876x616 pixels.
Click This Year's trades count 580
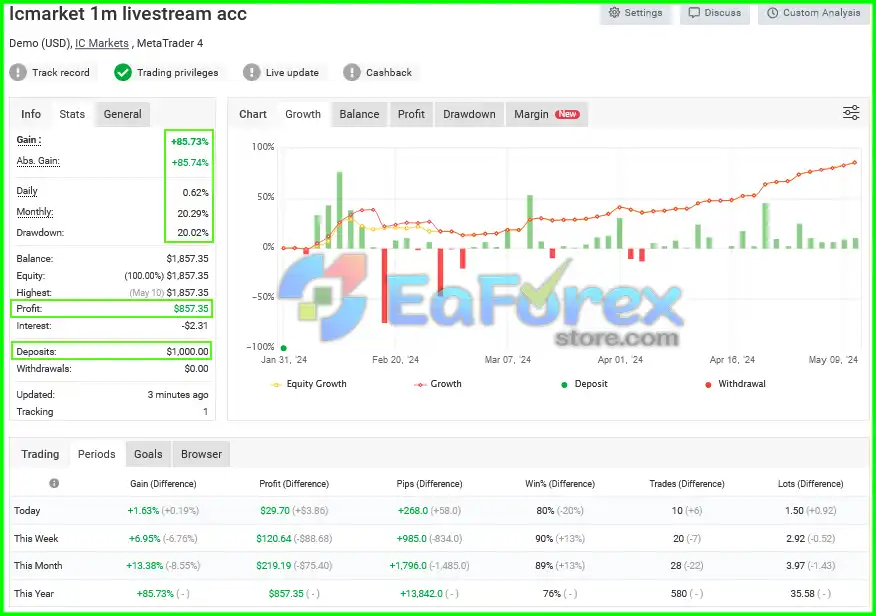pos(679,593)
